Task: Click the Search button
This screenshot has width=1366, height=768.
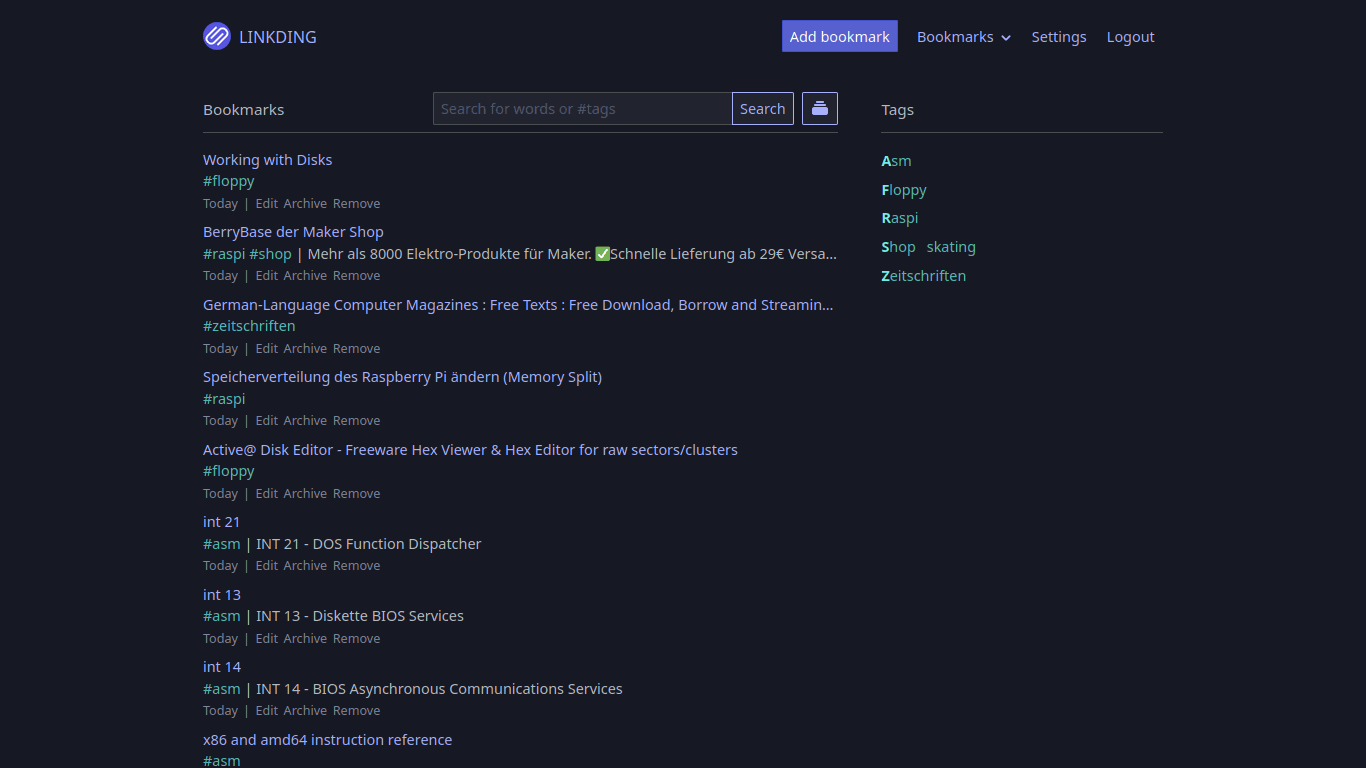Action: pos(762,109)
